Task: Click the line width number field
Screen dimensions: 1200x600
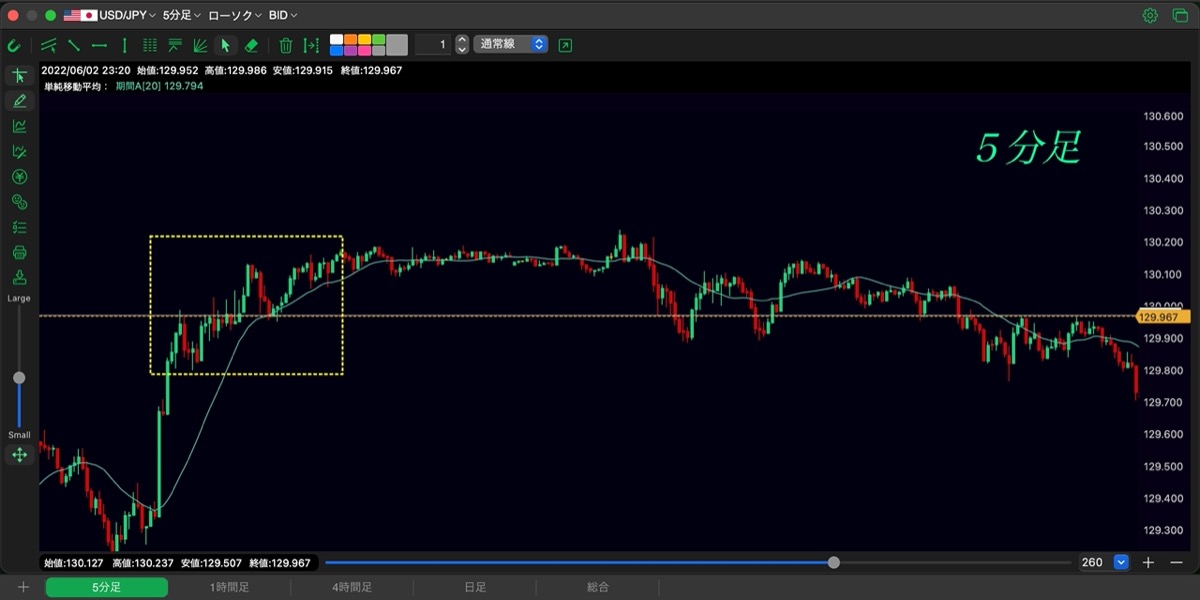Action: (433, 44)
